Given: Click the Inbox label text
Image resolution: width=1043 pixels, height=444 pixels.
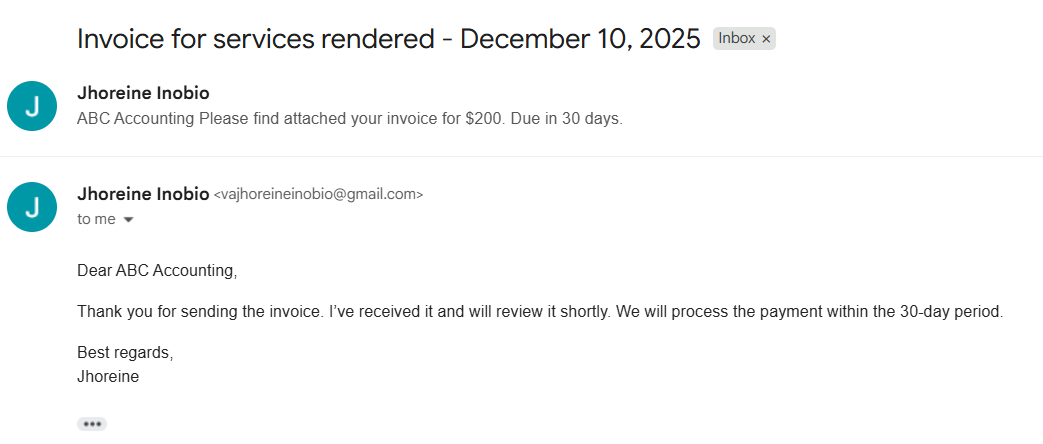Looking at the screenshot, I should tap(736, 39).
